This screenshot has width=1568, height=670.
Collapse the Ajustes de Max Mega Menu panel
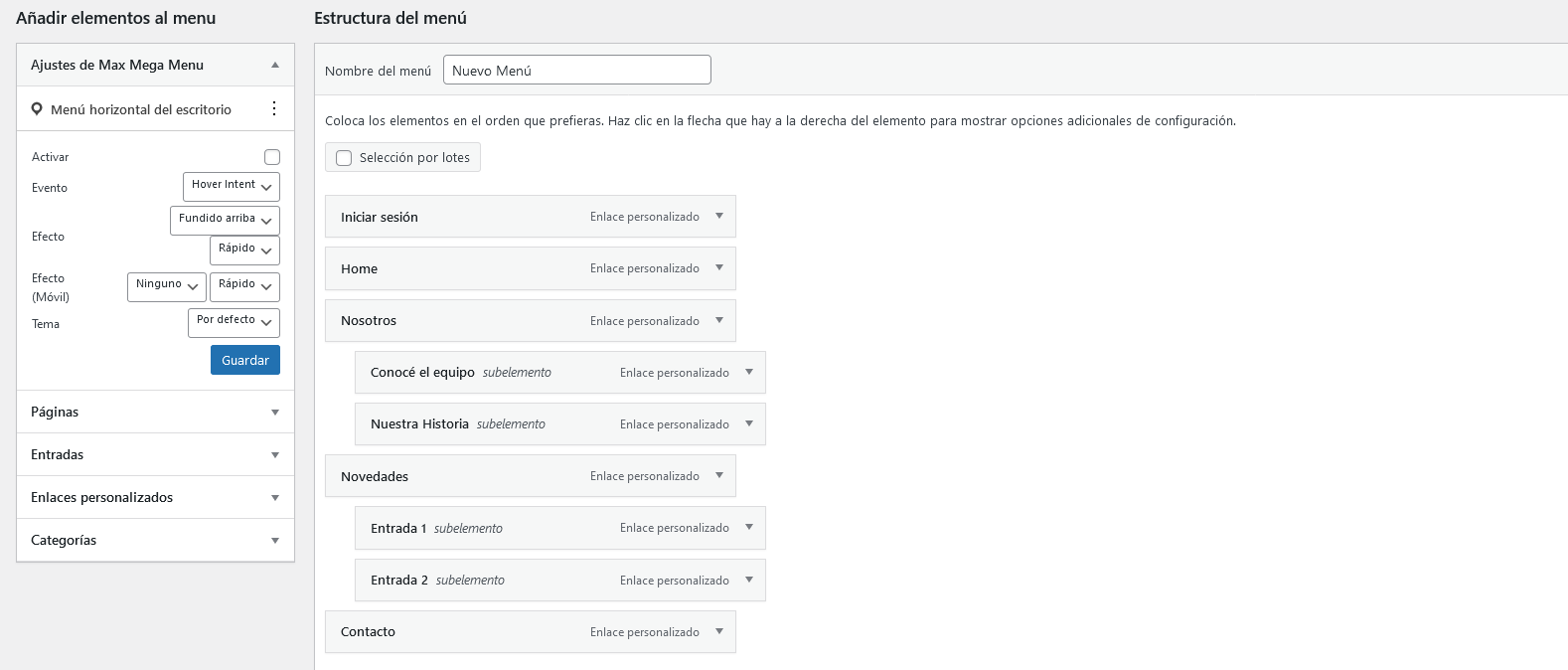[x=275, y=65]
